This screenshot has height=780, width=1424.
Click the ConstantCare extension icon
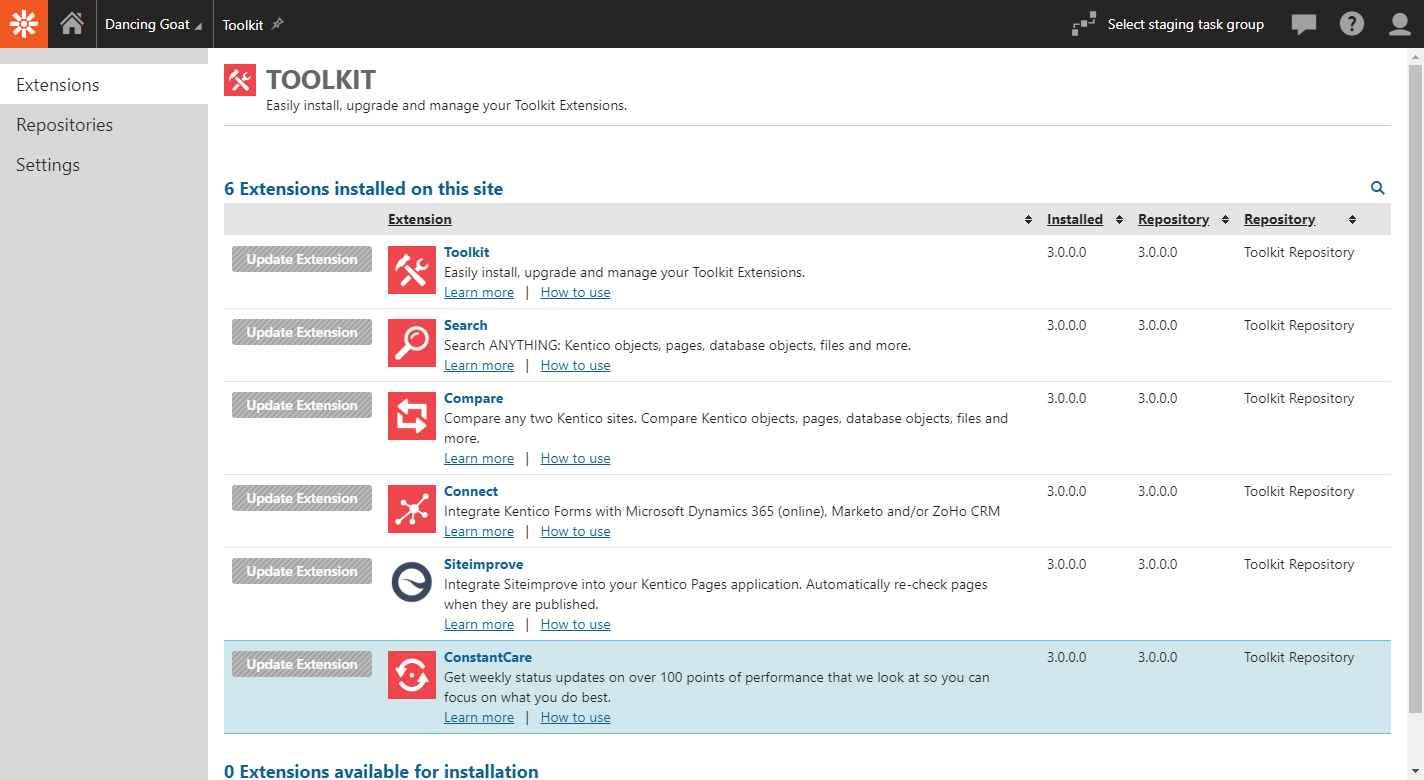(412, 676)
